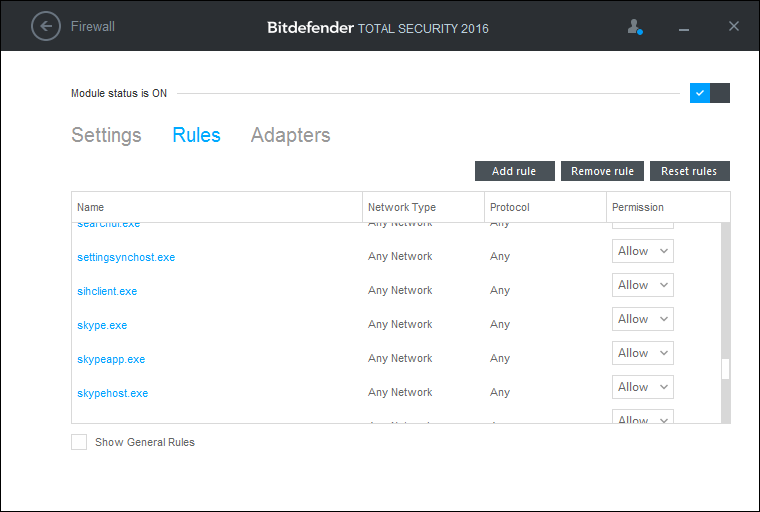Click the Firewall title label
The width and height of the screenshot is (760, 512).
tap(93, 26)
